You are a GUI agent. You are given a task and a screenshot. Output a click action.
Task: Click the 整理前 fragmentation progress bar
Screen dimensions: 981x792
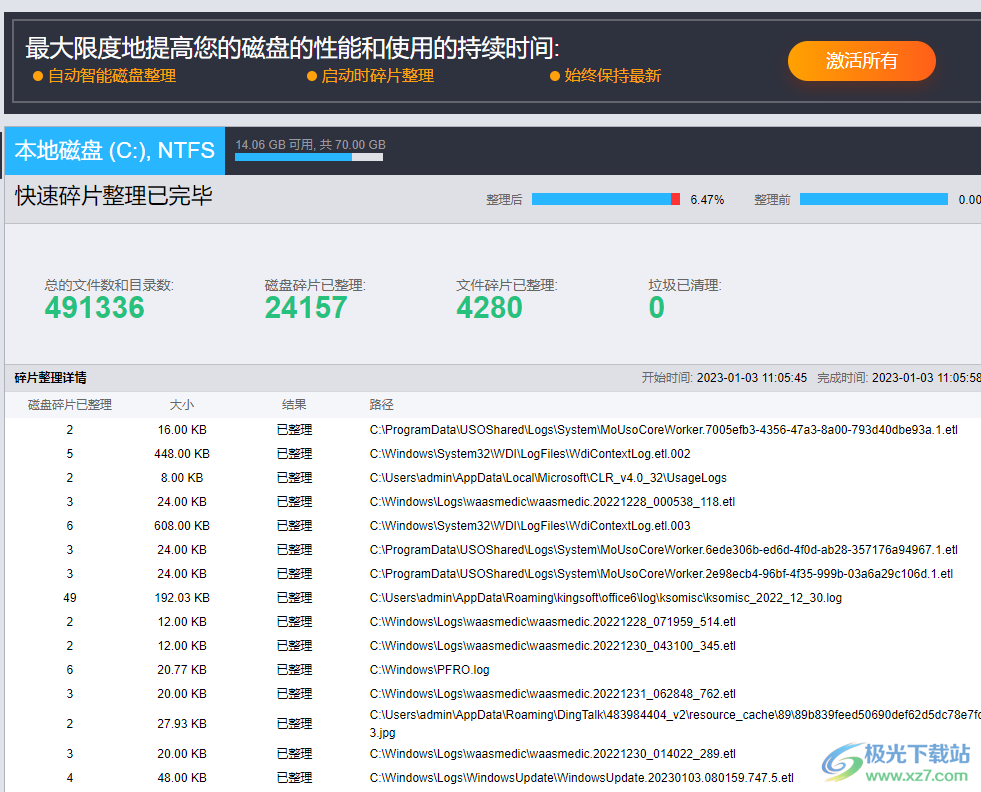[874, 199]
